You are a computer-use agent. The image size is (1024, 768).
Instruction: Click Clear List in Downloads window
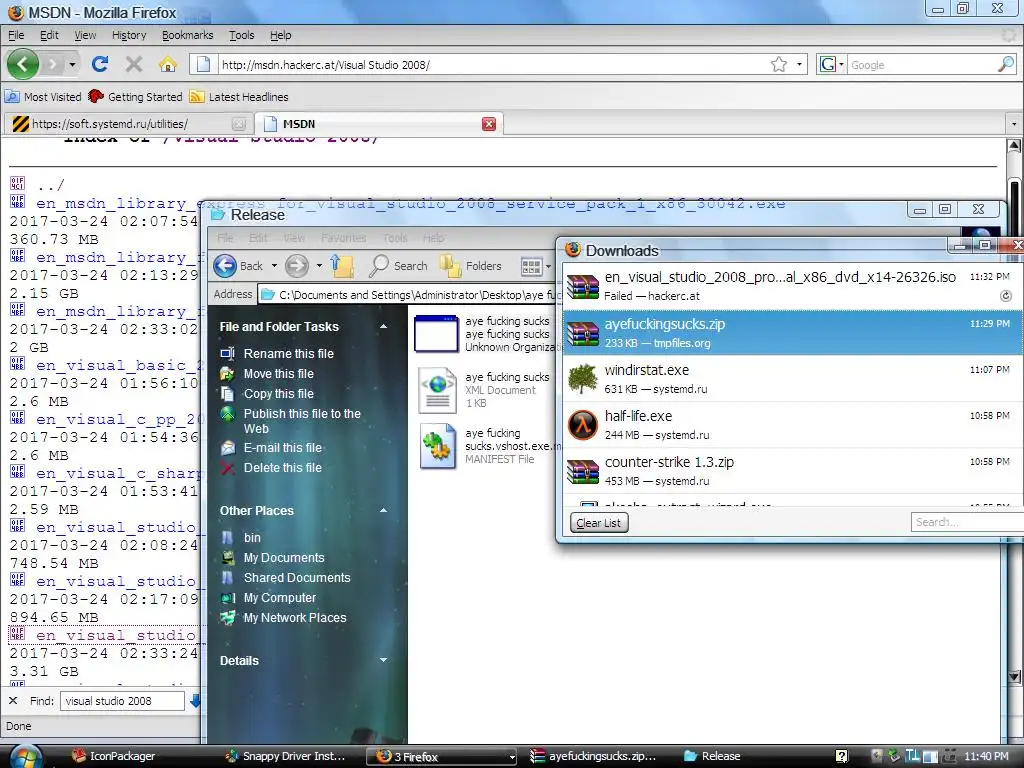(599, 522)
